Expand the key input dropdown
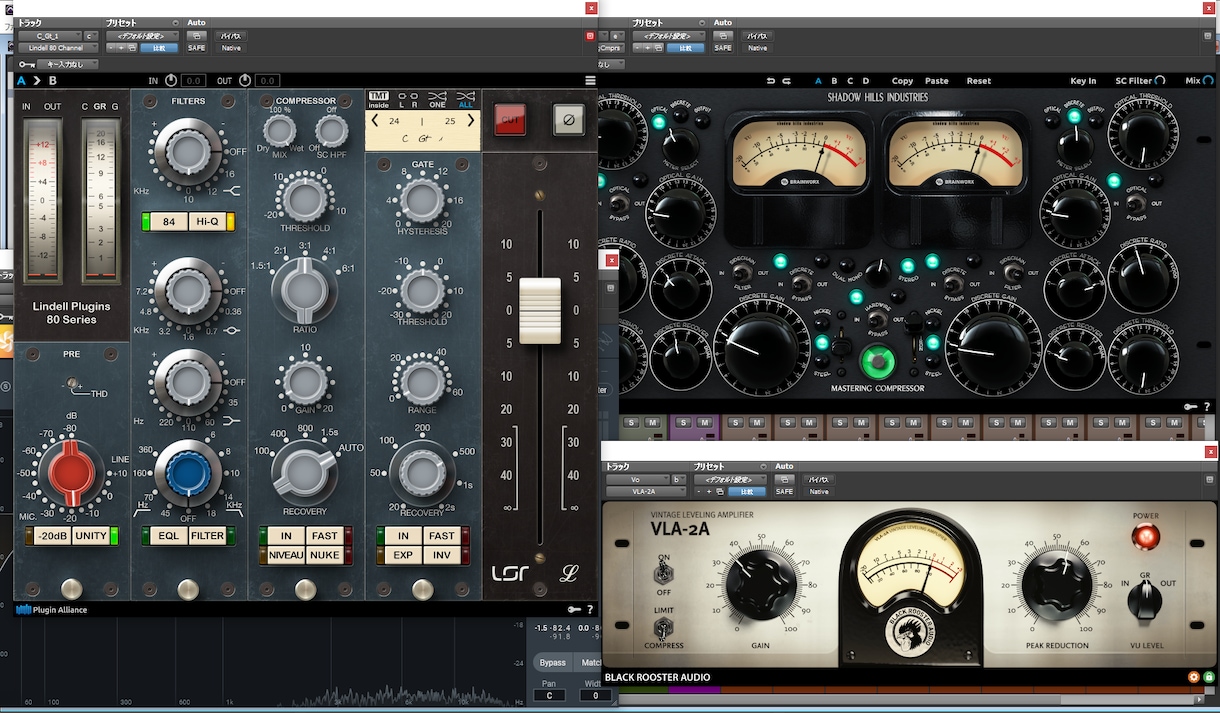The height and width of the screenshot is (713, 1220). click(x=65, y=64)
